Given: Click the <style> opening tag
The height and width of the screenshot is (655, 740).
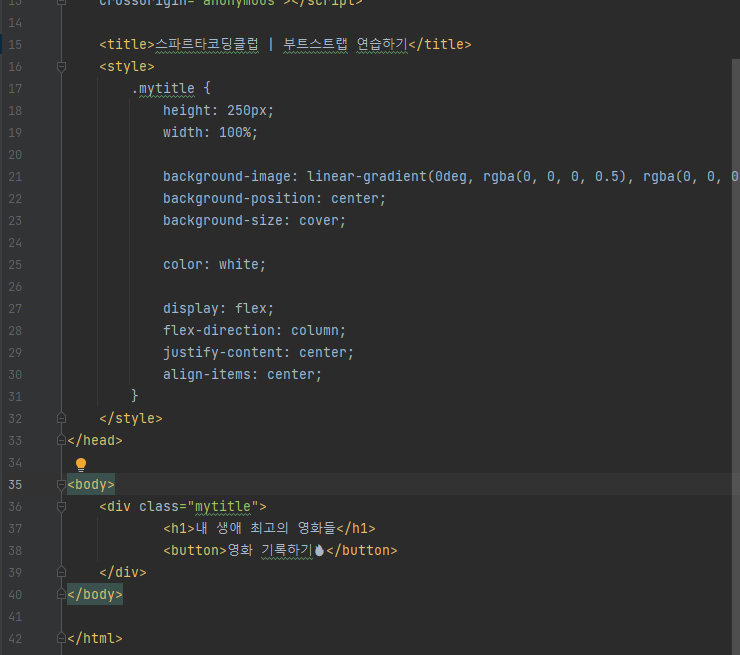Looking at the screenshot, I should (127, 67).
